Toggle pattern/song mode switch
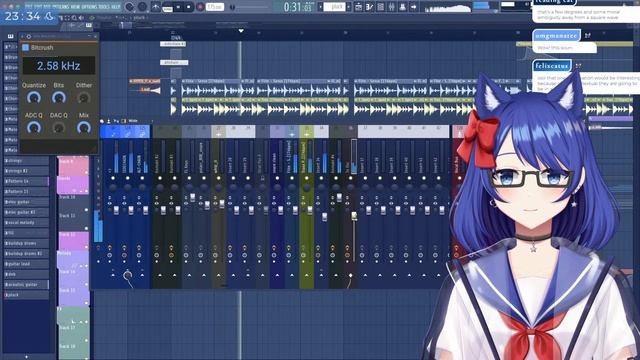The height and width of the screenshot is (360, 640). 168,7
